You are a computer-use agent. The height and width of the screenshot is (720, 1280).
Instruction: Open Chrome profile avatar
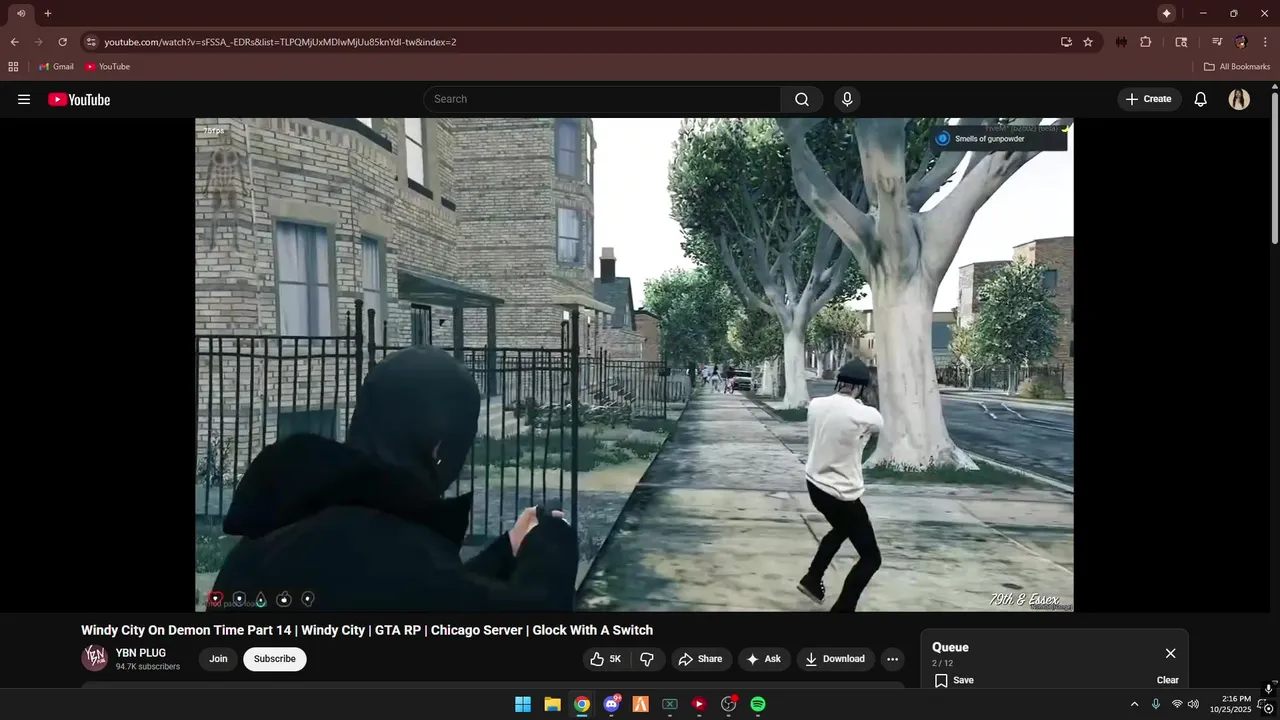[1241, 42]
